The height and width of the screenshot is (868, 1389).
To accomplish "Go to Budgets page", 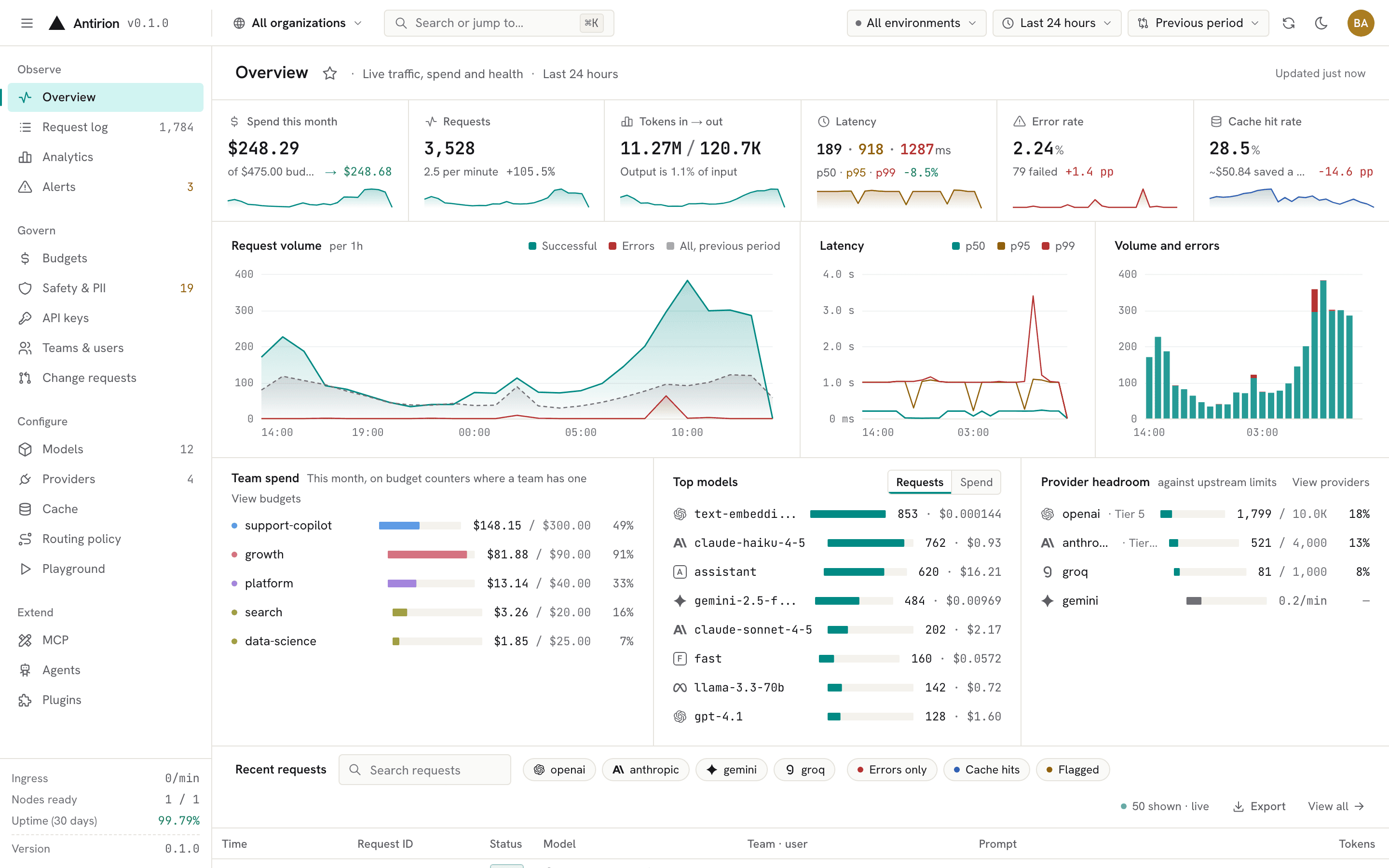I will point(106,258).
